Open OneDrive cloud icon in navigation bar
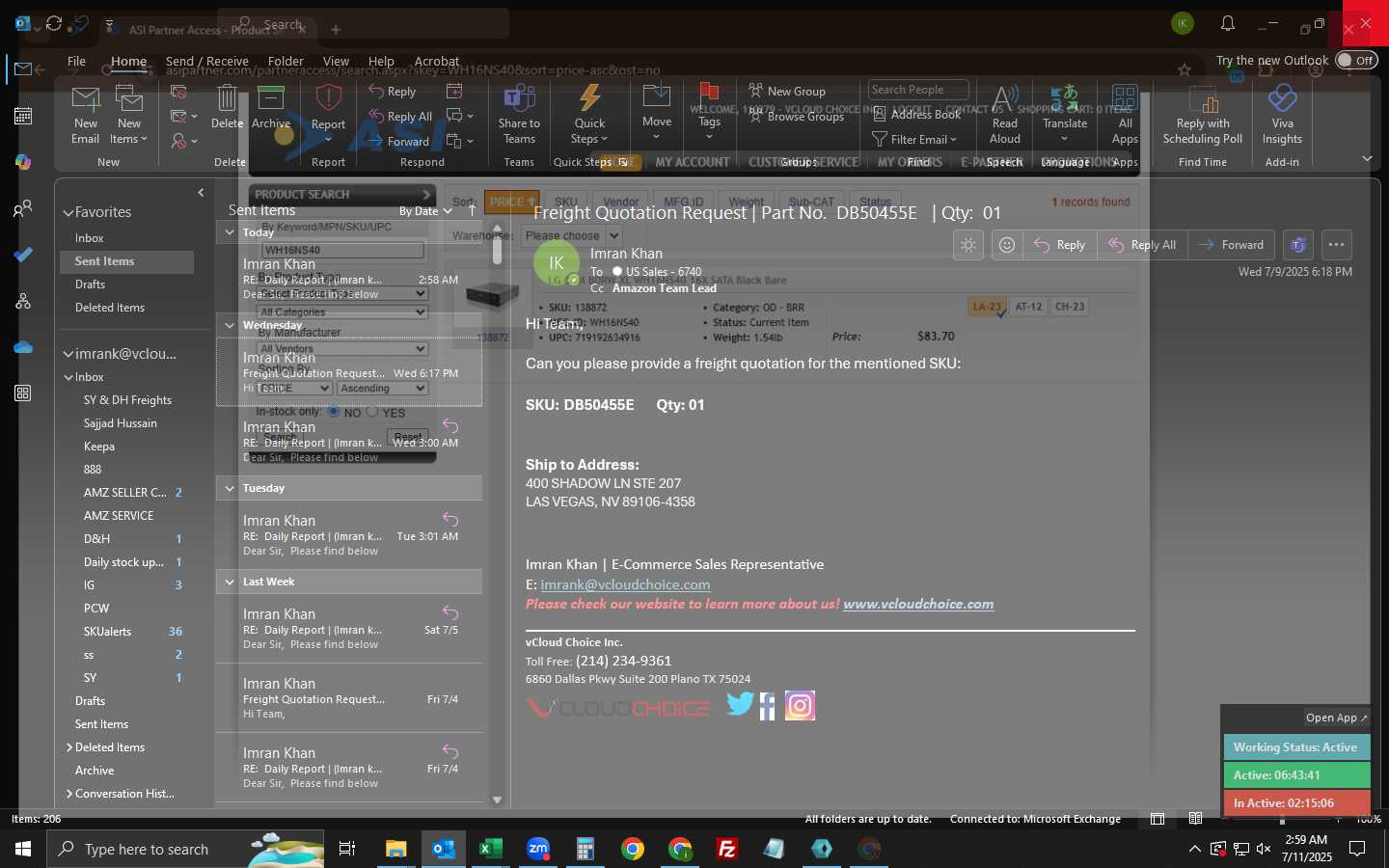This screenshot has width=1389, height=868. tap(23, 347)
